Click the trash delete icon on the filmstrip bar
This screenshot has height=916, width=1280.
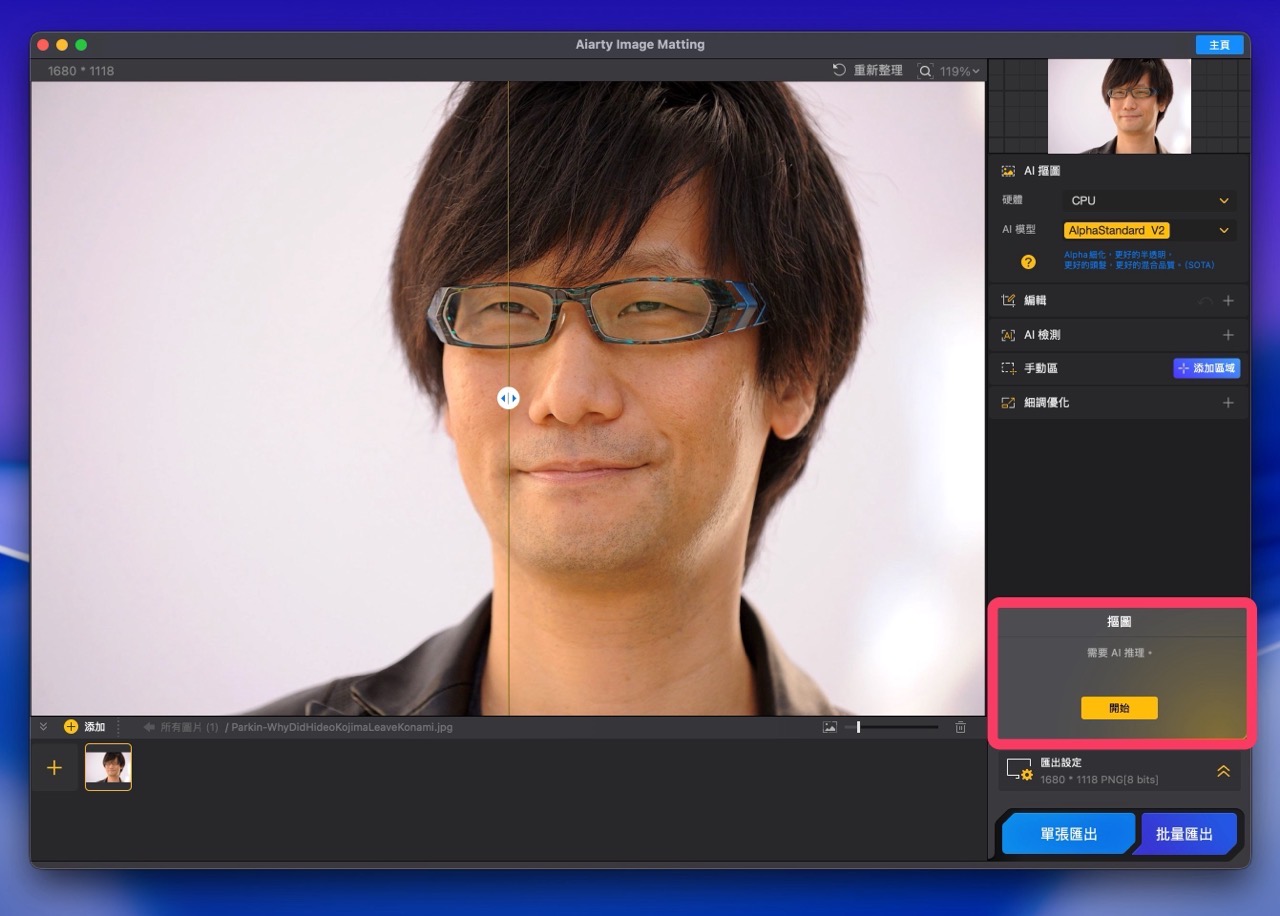pyautogui.click(x=960, y=727)
